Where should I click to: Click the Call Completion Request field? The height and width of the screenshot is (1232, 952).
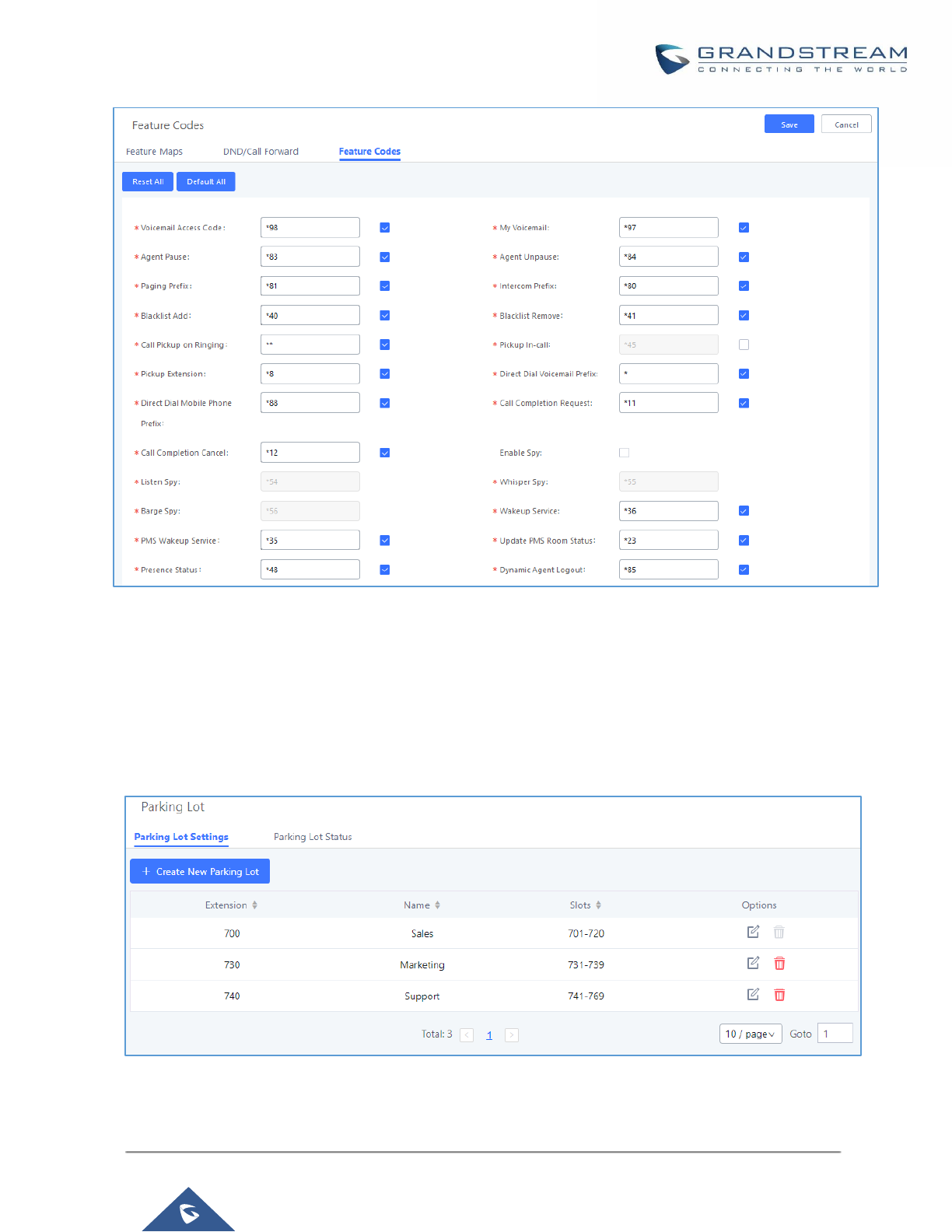tap(669, 403)
